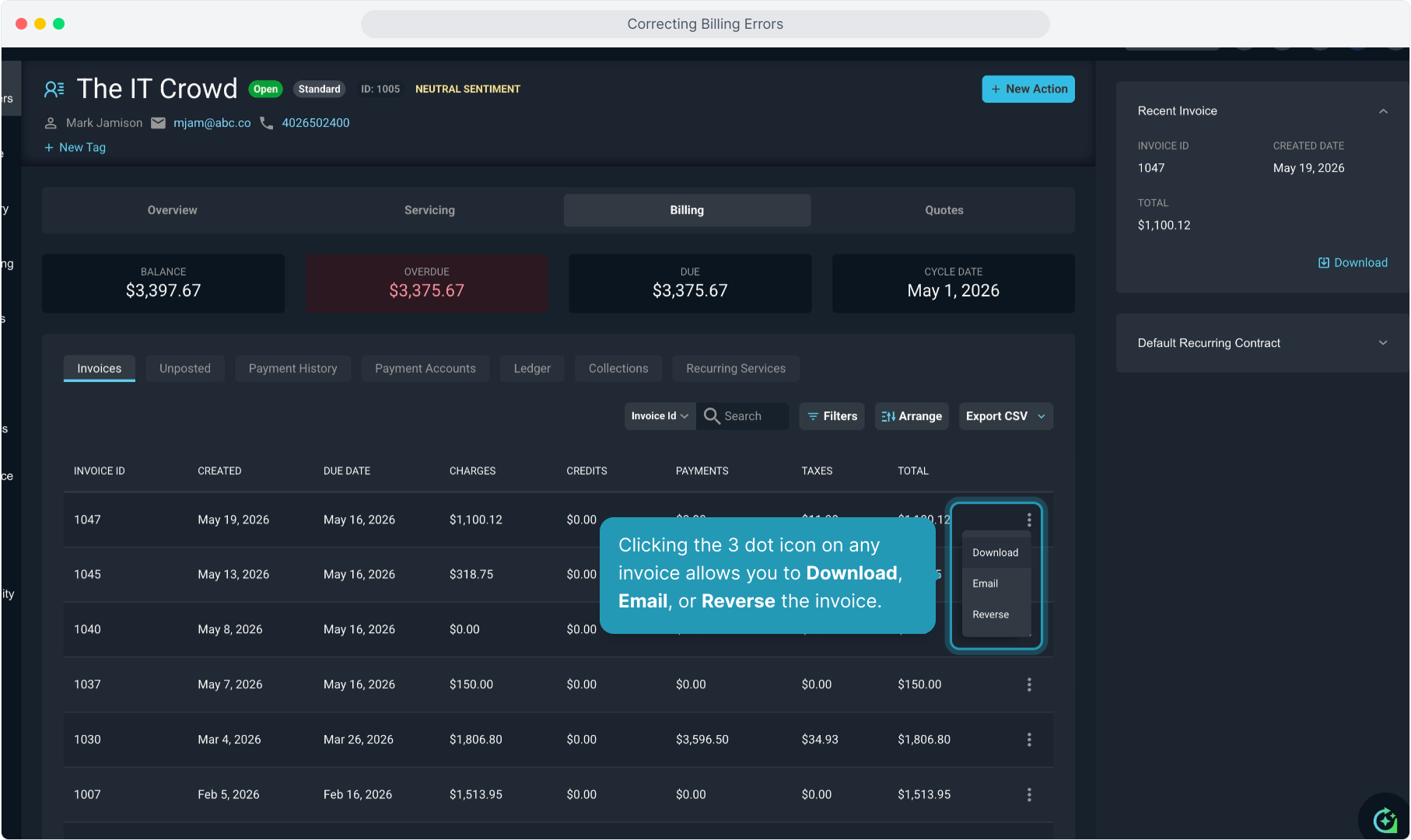
Task: Click invoice ID 1047 in the table
Action: click(87, 520)
